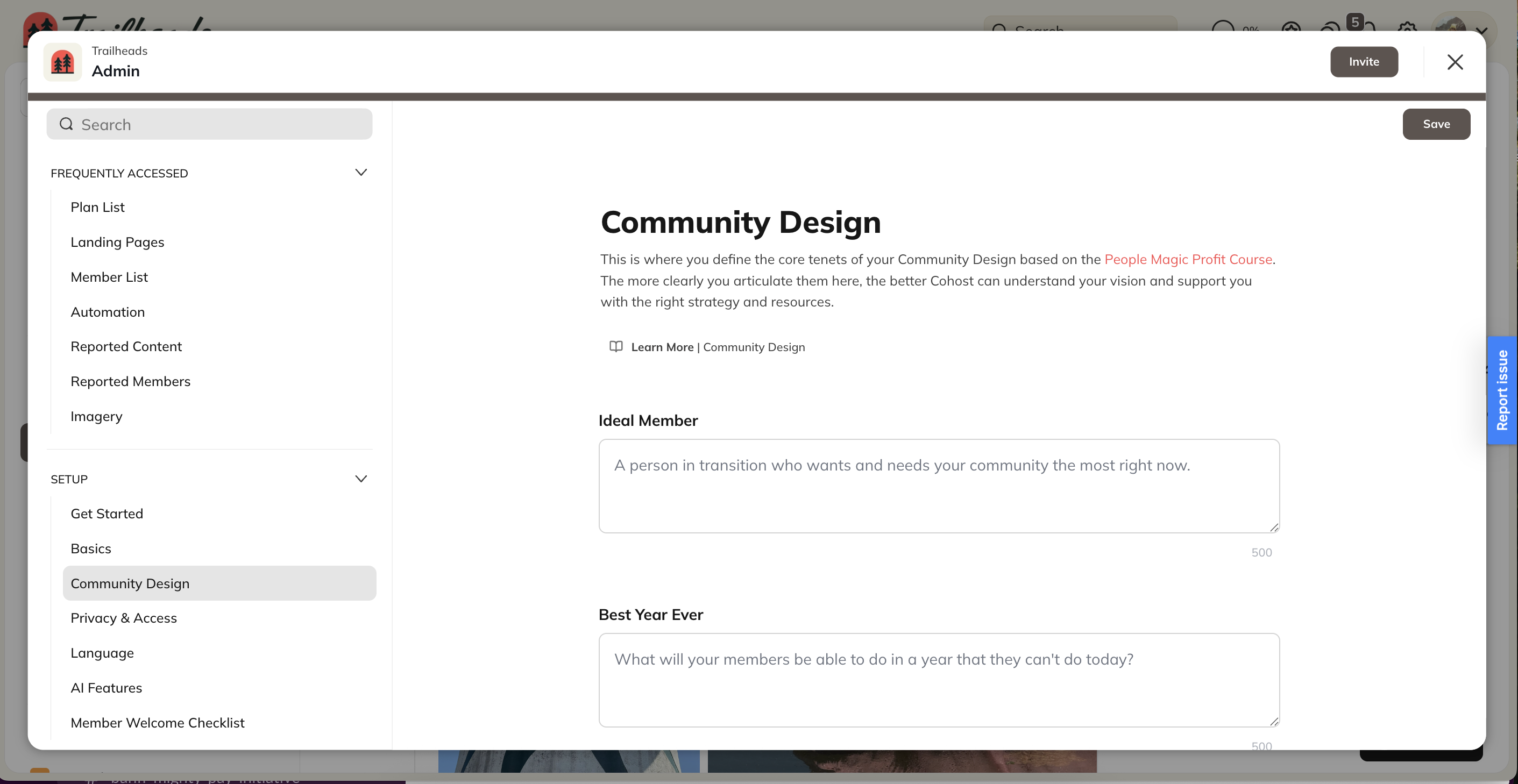Select Reported Content in the sidebar
This screenshot has height=784, width=1518.
click(x=126, y=346)
